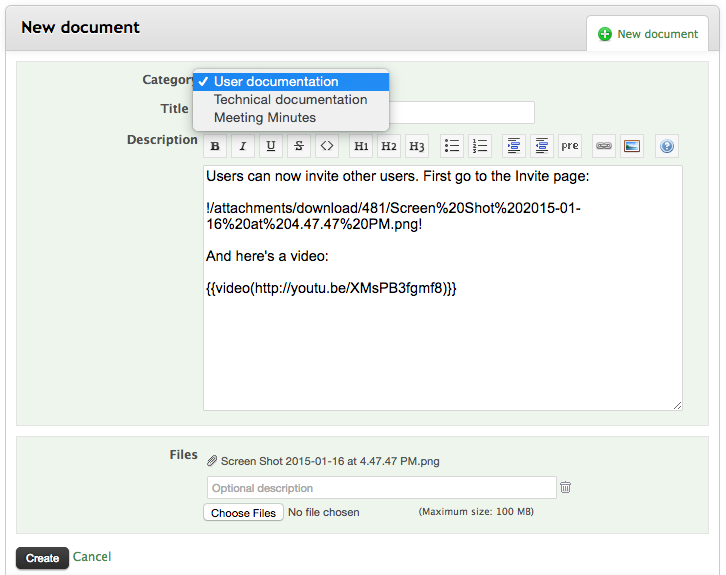726x575 pixels.
Task: Choose Meeting Minutes option
Action: pos(291,118)
